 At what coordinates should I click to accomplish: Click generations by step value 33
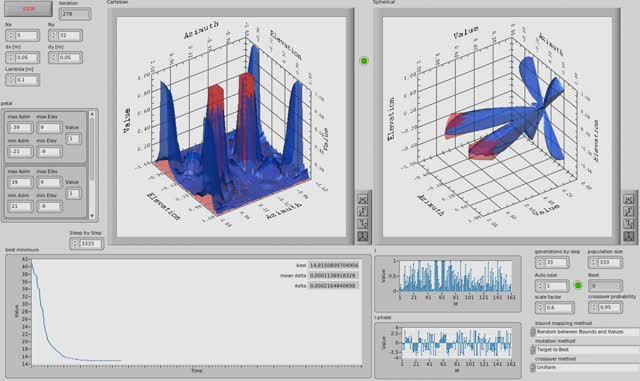pos(556,262)
